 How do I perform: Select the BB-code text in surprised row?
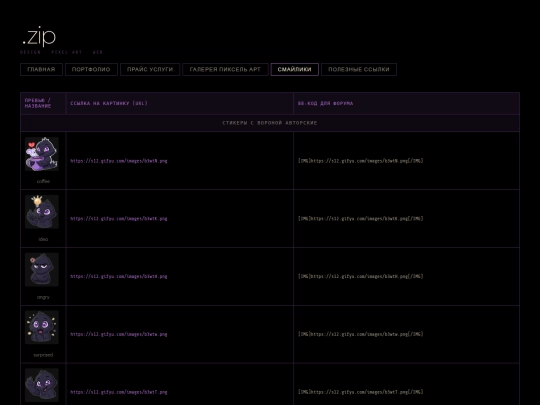(x=361, y=334)
